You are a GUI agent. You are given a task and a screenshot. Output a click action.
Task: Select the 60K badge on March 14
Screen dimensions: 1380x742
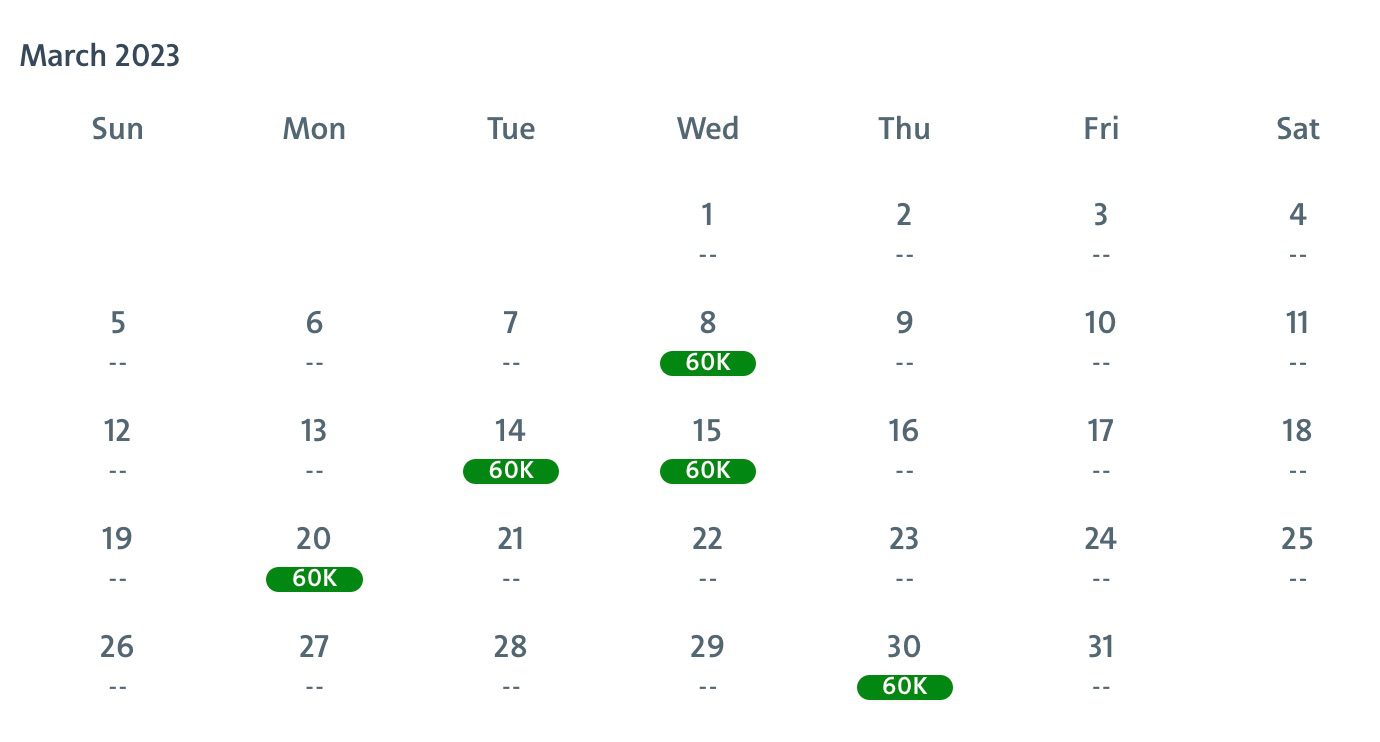coord(510,471)
